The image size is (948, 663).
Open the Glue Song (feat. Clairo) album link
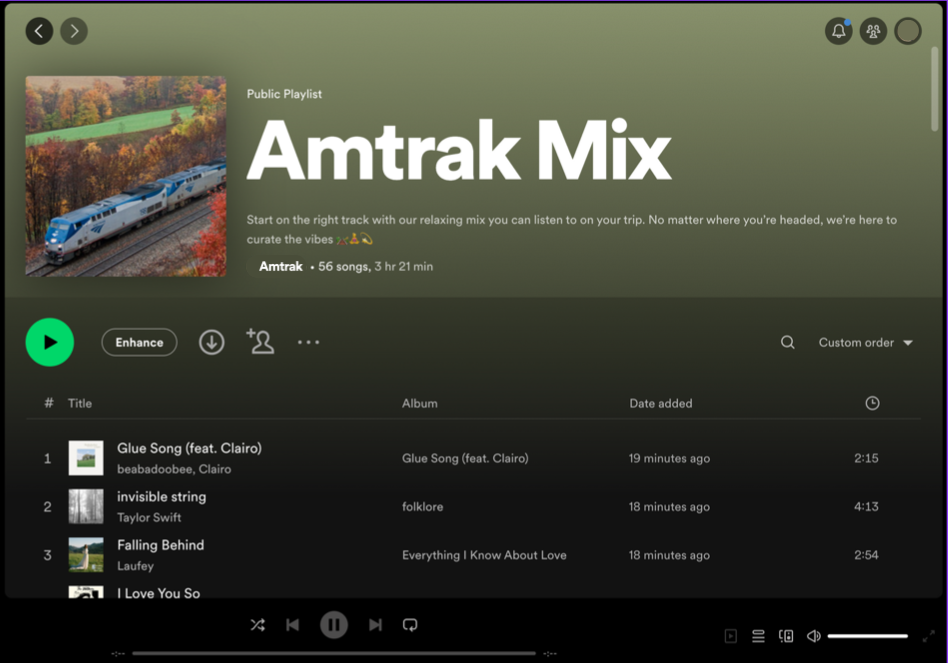tap(465, 458)
